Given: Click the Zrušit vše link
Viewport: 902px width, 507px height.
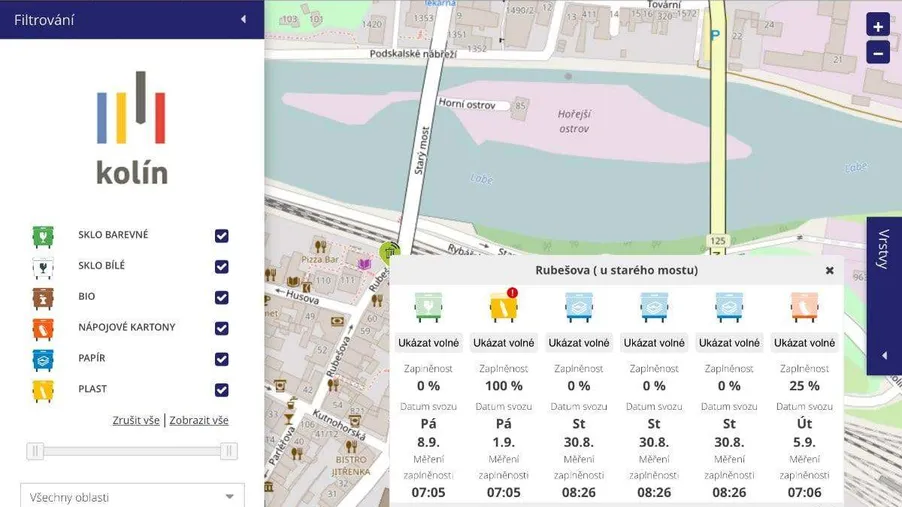Looking at the screenshot, I should click(136, 421).
